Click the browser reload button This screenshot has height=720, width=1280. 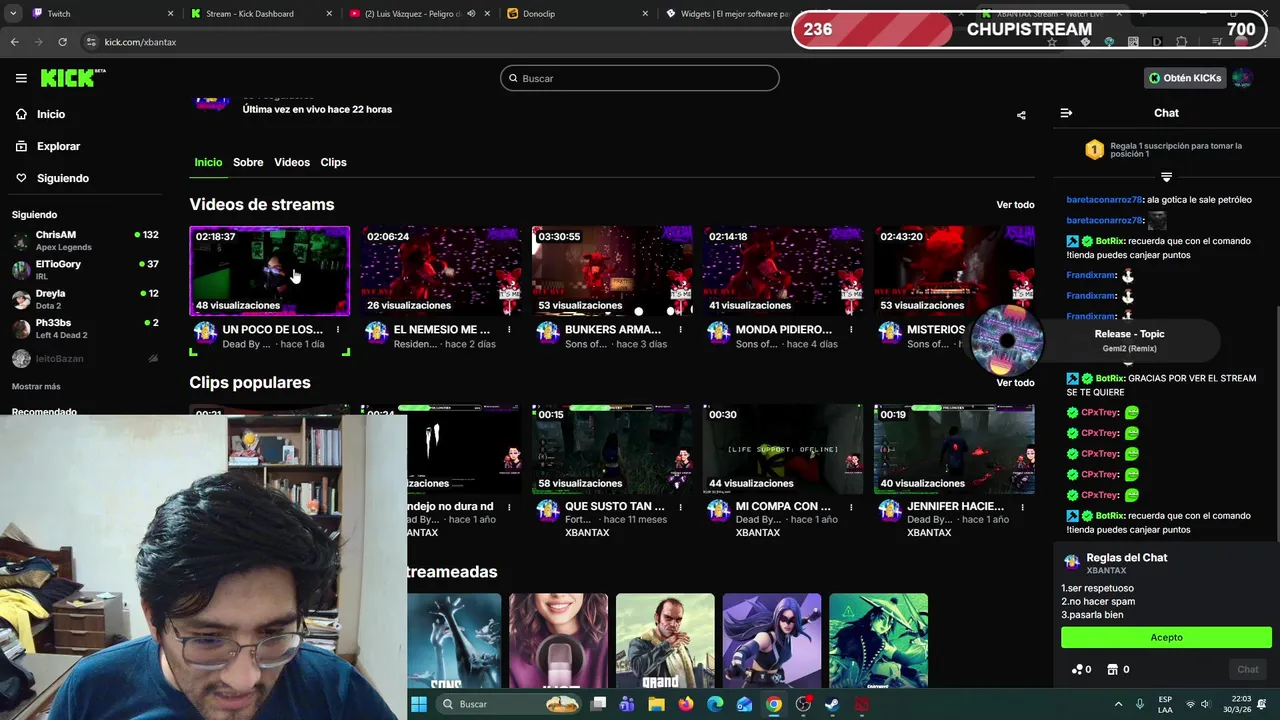click(62, 42)
